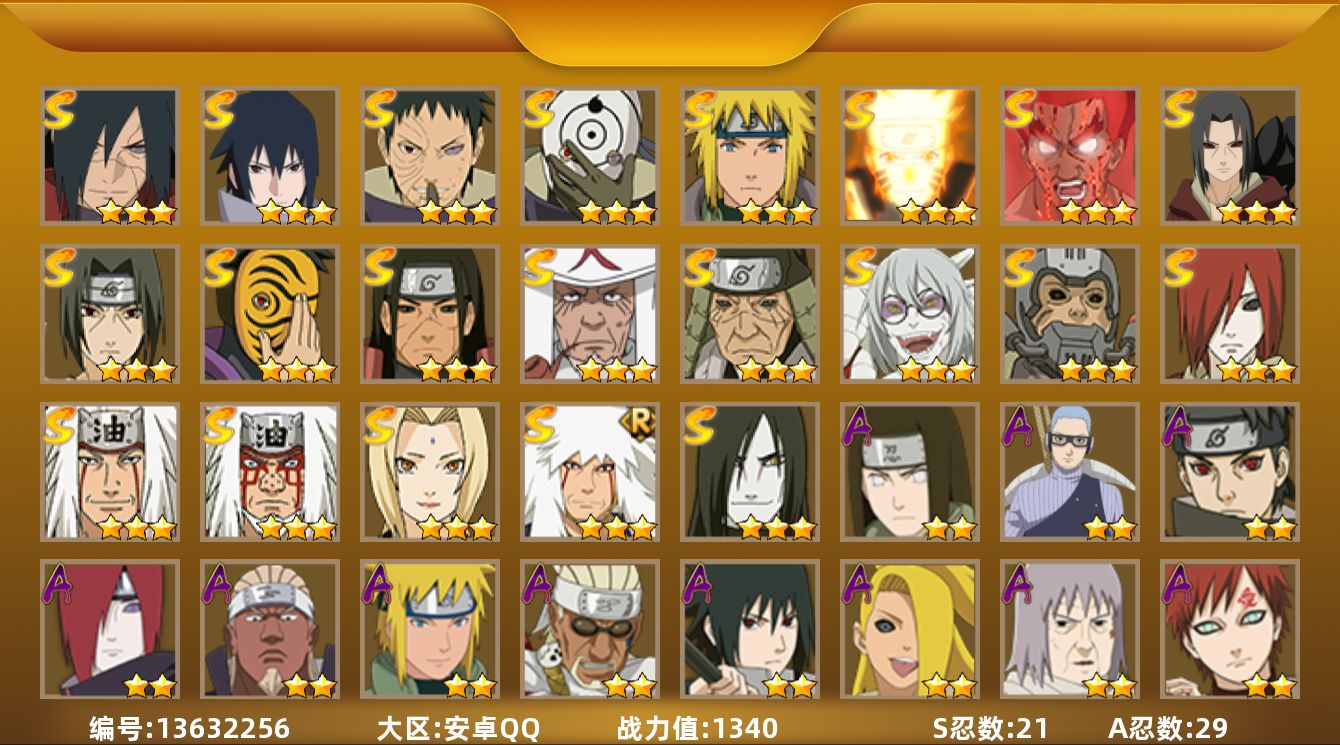Open the Kabuto sage mode portrait with glasses
1340x745 pixels.
(910, 314)
